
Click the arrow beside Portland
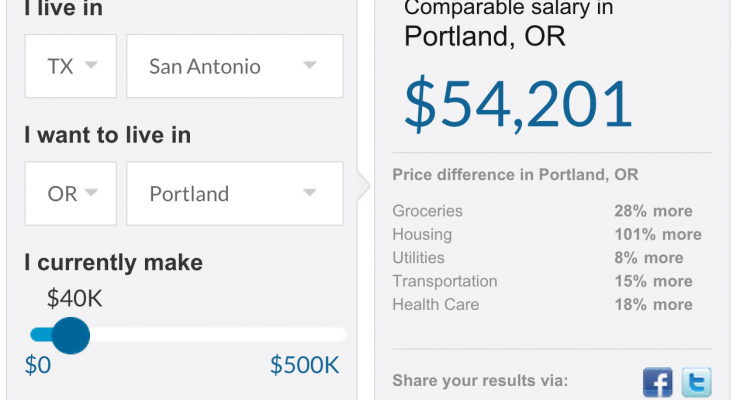(310, 192)
